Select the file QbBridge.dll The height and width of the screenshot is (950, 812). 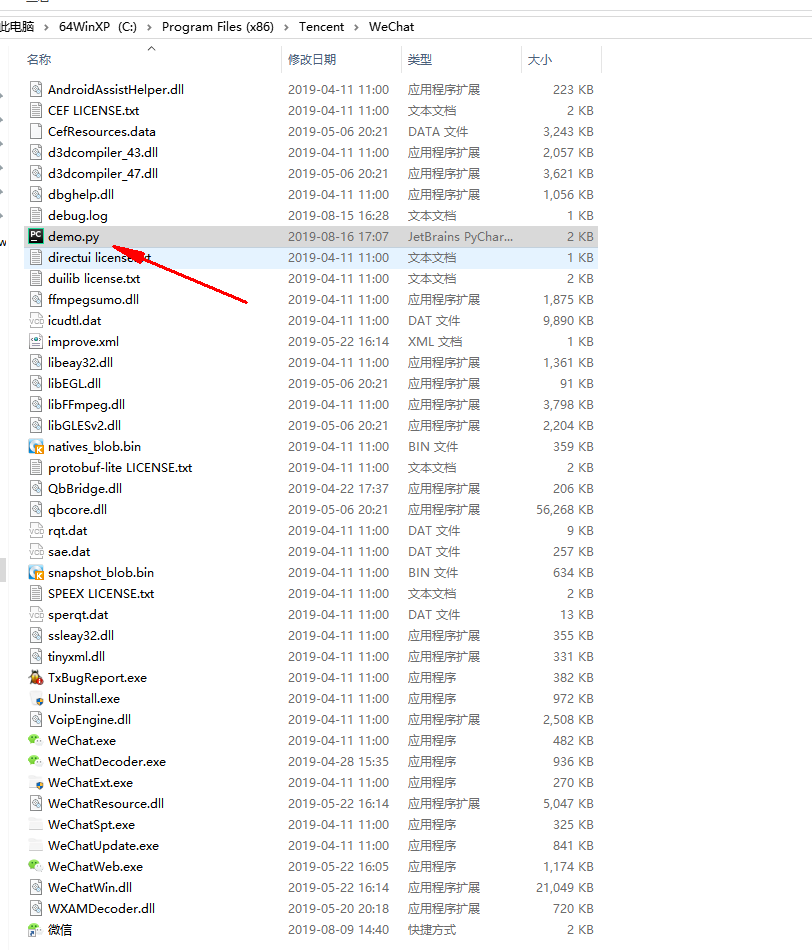(85, 488)
